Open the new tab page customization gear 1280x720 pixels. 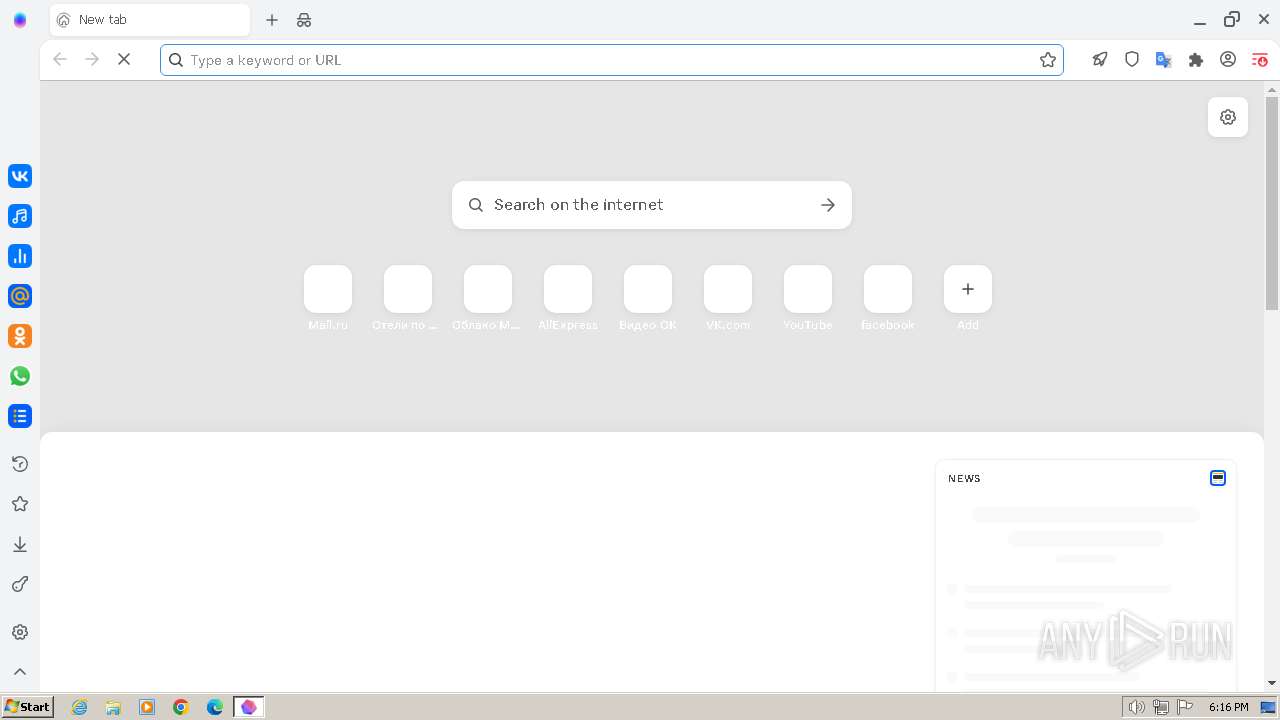click(x=1228, y=117)
